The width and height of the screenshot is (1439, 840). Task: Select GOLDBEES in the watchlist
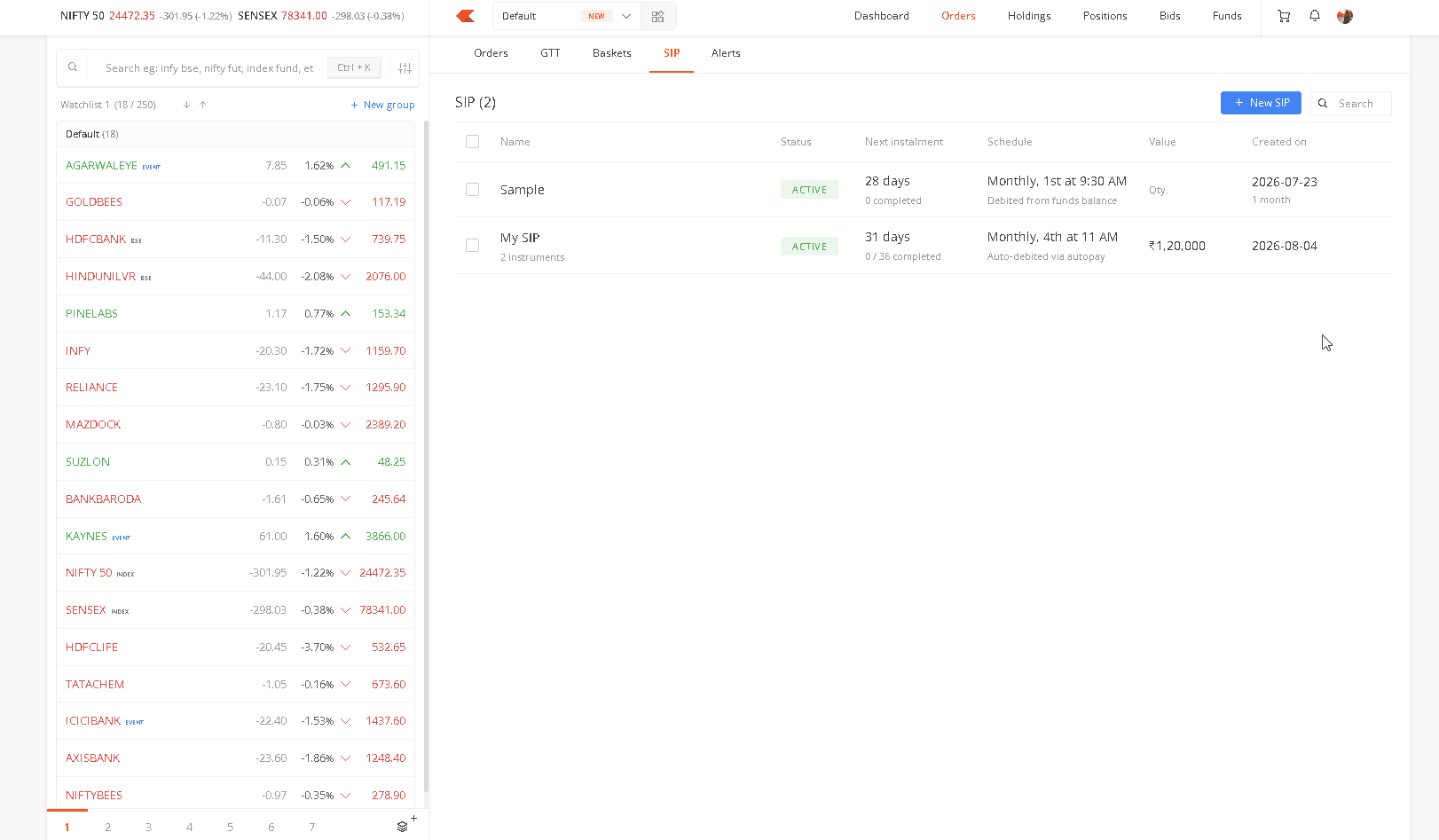click(235, 202)
